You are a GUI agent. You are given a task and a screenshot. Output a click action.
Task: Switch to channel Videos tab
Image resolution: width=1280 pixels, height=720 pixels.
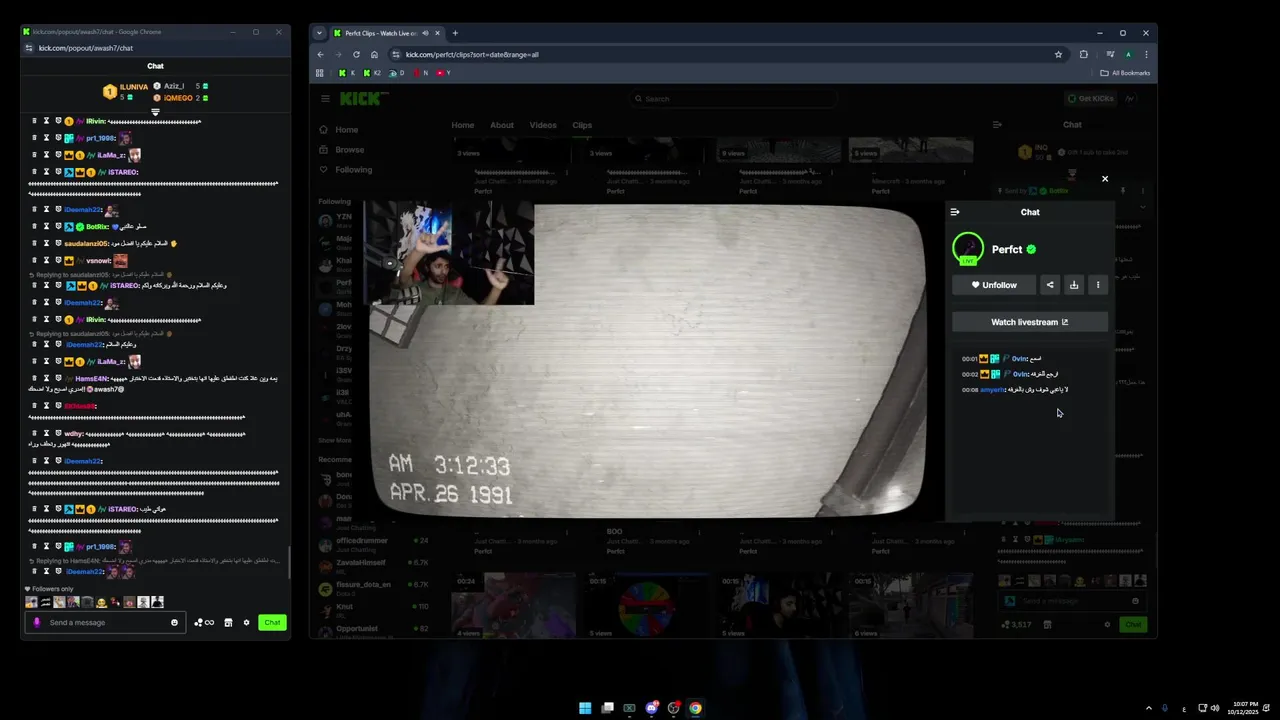[543, 125]
